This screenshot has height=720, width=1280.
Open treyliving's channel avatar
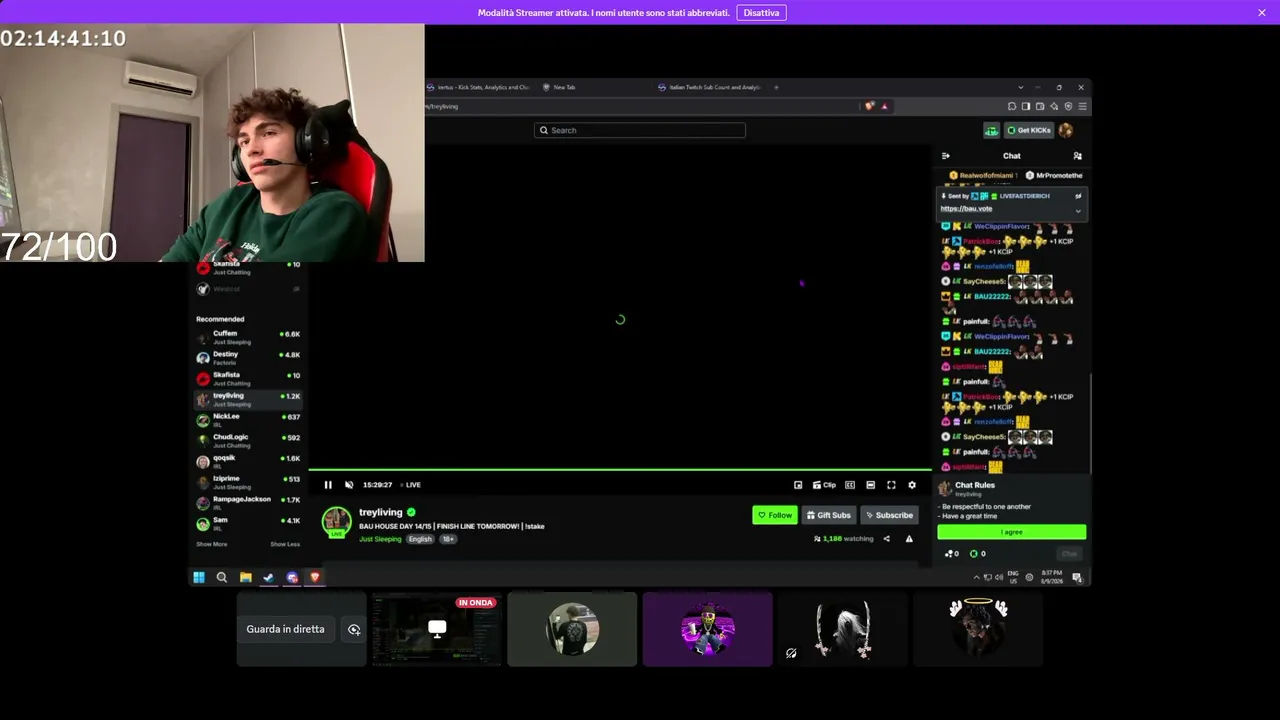337,522
